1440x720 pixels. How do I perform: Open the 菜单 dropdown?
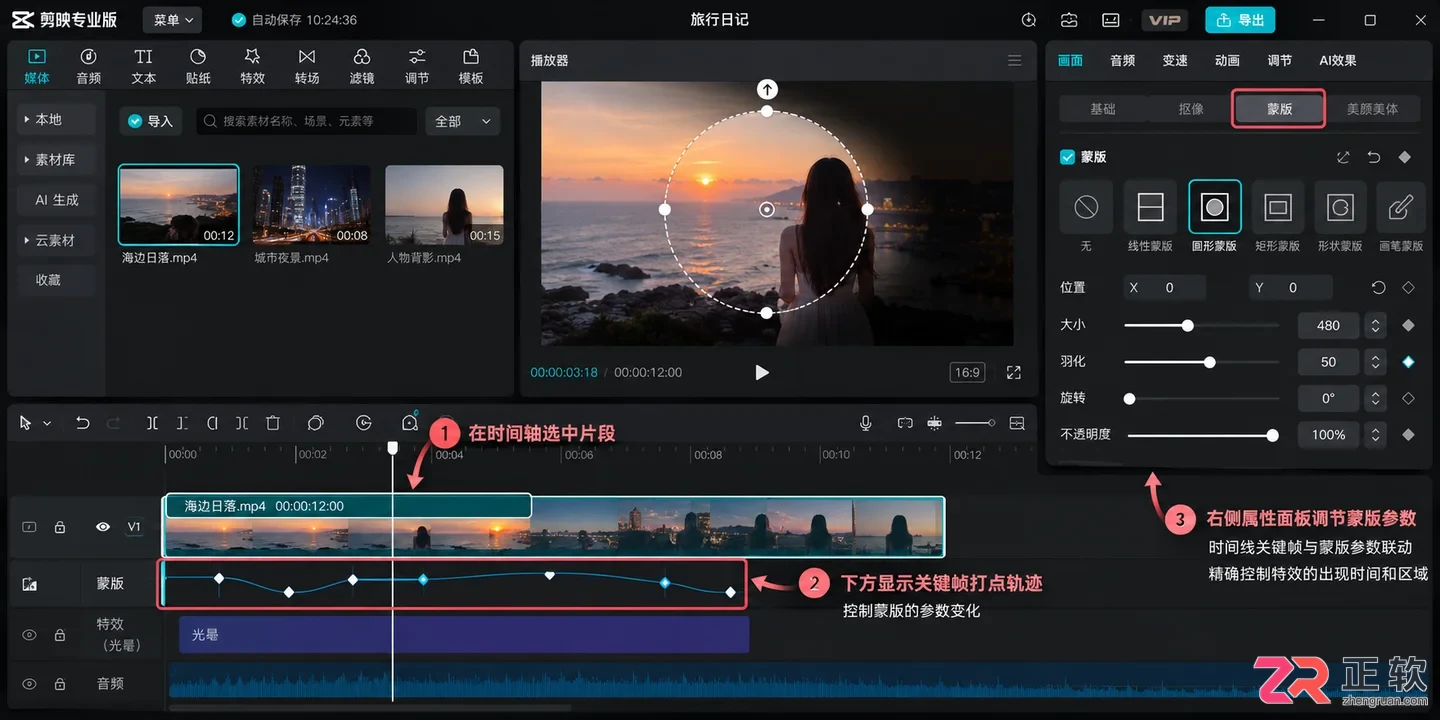pos(172,20)
